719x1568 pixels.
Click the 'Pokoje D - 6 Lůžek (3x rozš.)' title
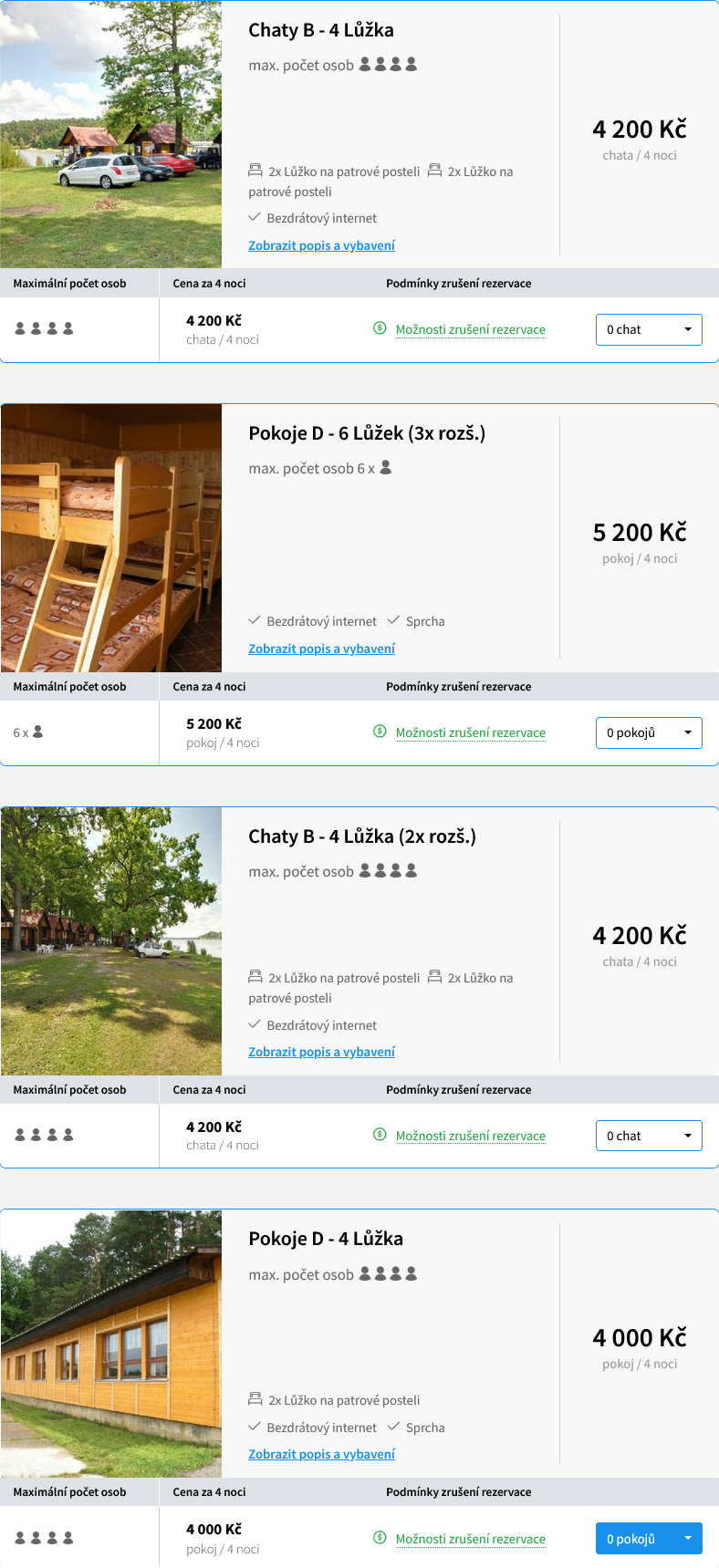367,433
